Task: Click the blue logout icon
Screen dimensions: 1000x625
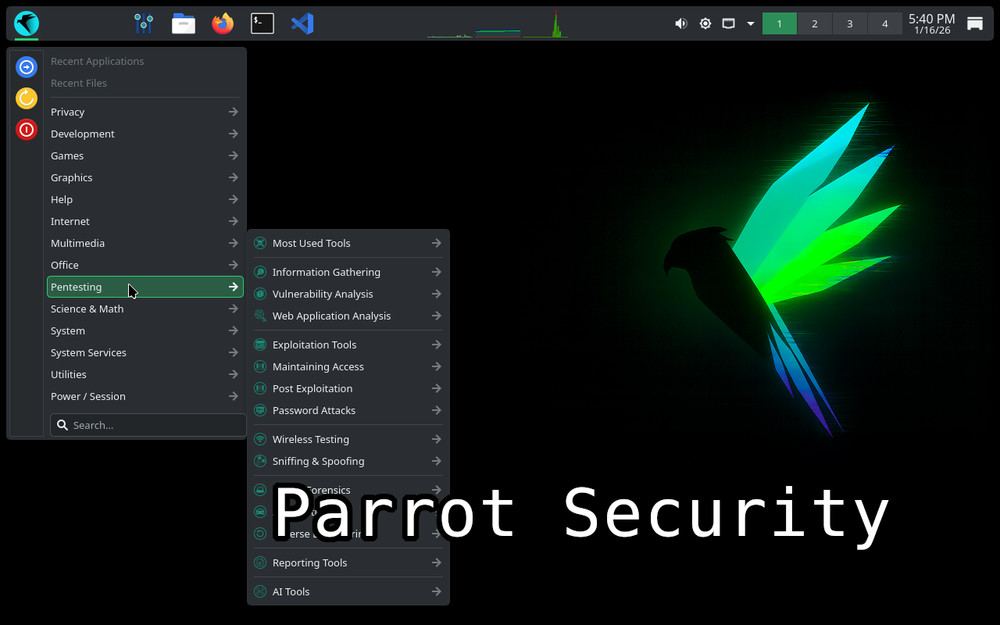Action: pos(27,67)
